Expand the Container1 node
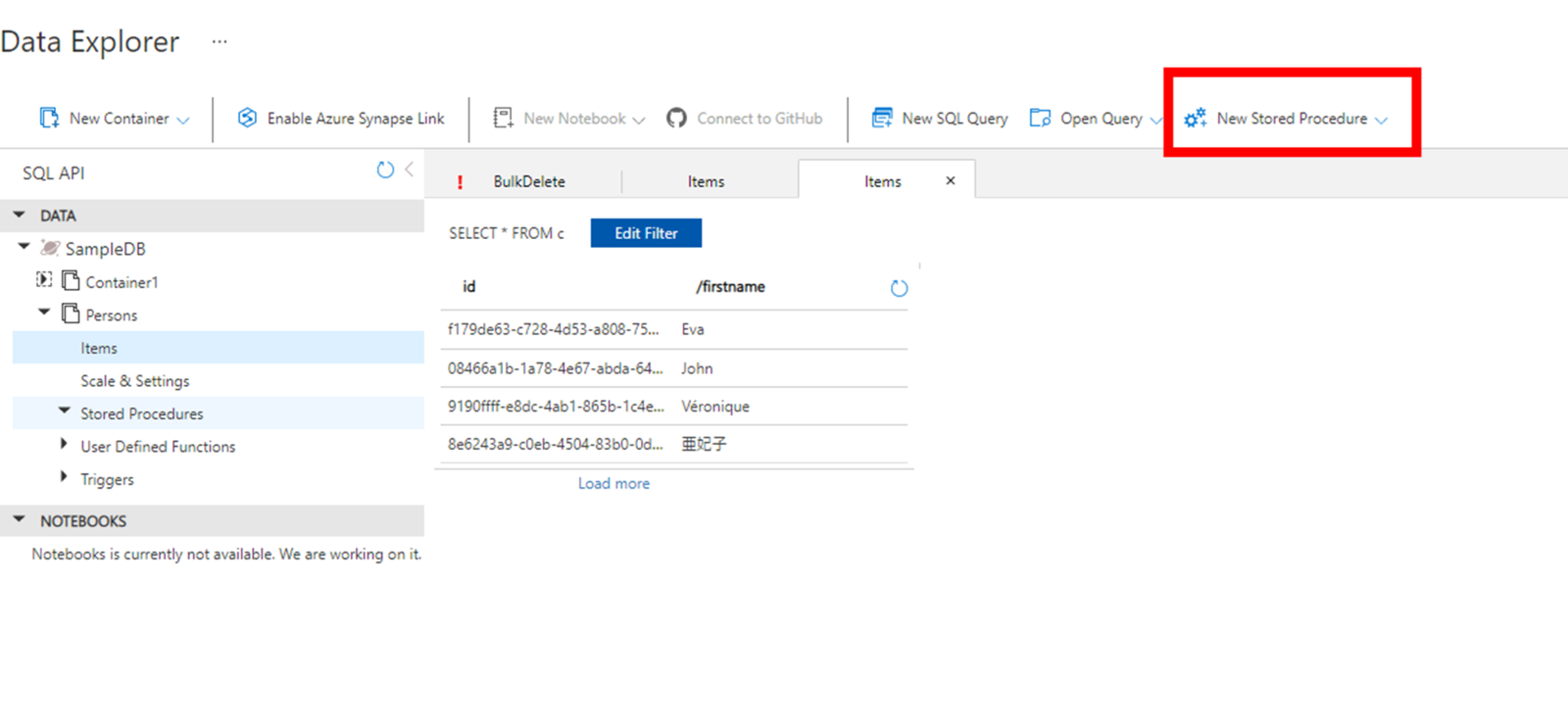Viewport: 1568px width, 726px height. point(44,280)
